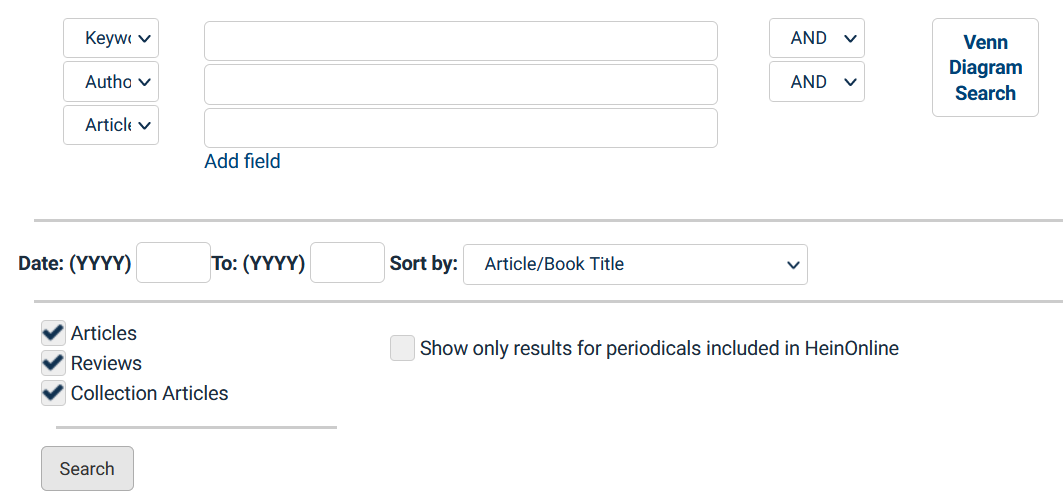
Task: Open the Author field type dropdown
Action: click(110, 82)
